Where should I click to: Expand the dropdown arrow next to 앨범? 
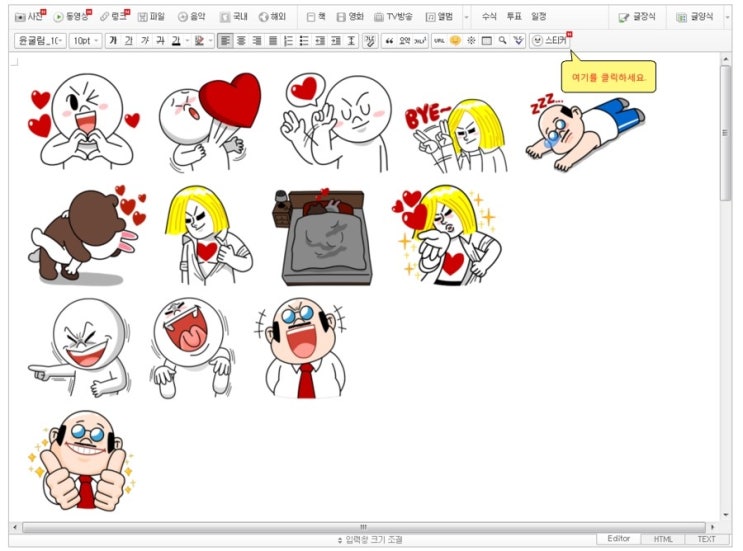click(x=466, y=17)
